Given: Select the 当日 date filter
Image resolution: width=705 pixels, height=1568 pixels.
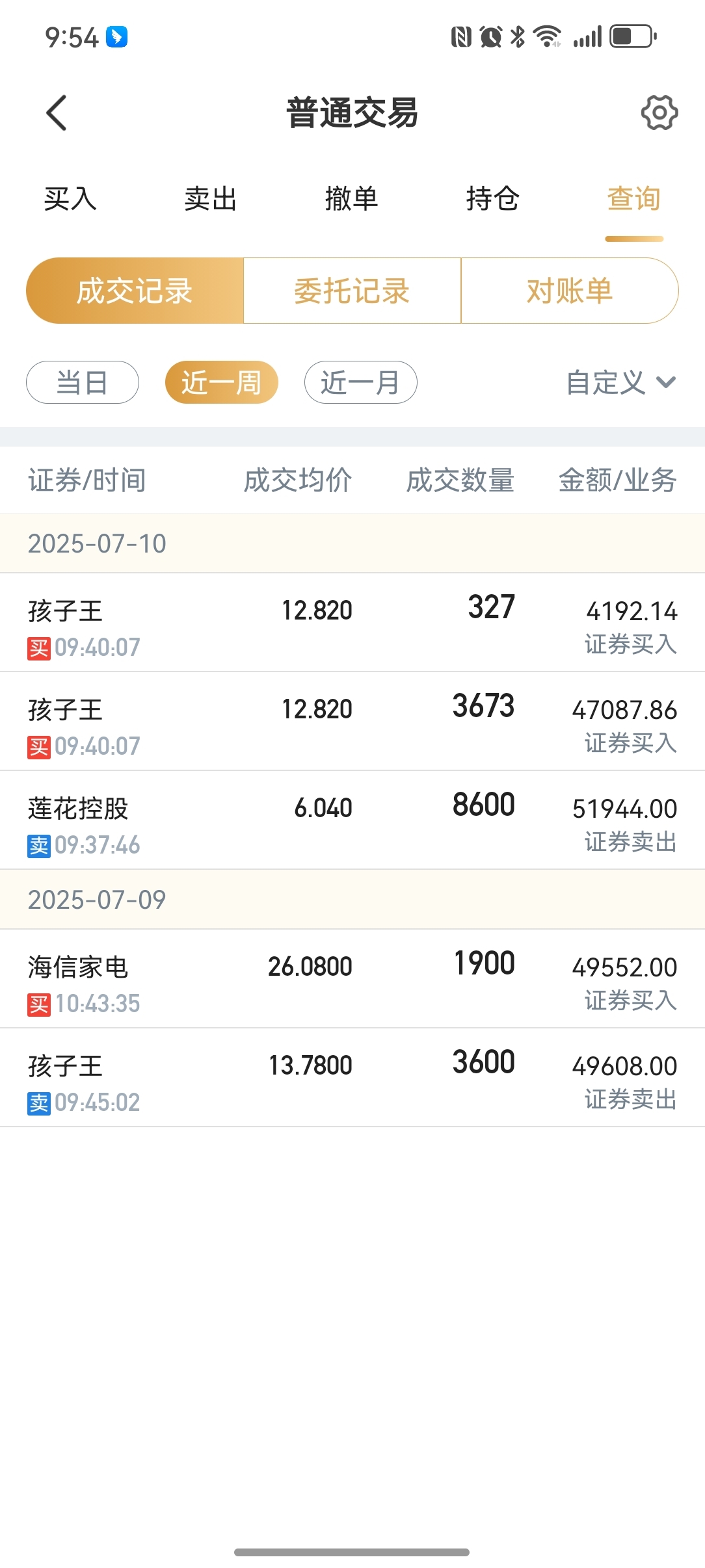Looking at the screenshot, I should click(83, 382).
